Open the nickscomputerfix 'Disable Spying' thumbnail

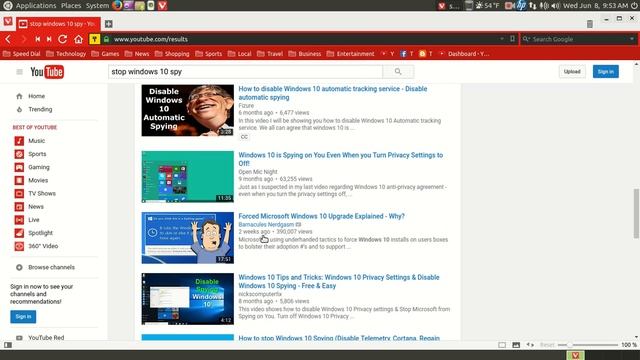(x=187, y=299)
